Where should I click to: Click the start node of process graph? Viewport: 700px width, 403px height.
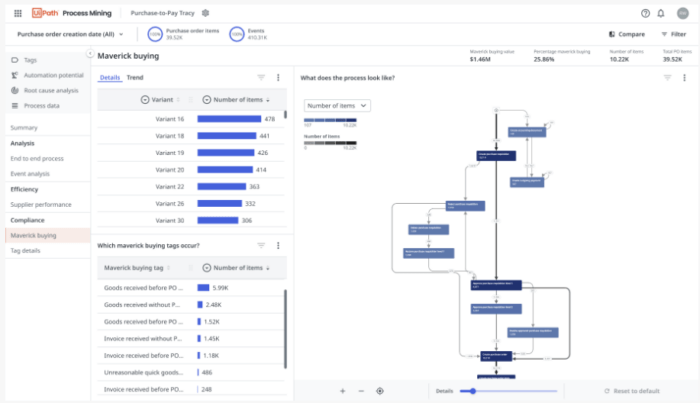point(496,110)
